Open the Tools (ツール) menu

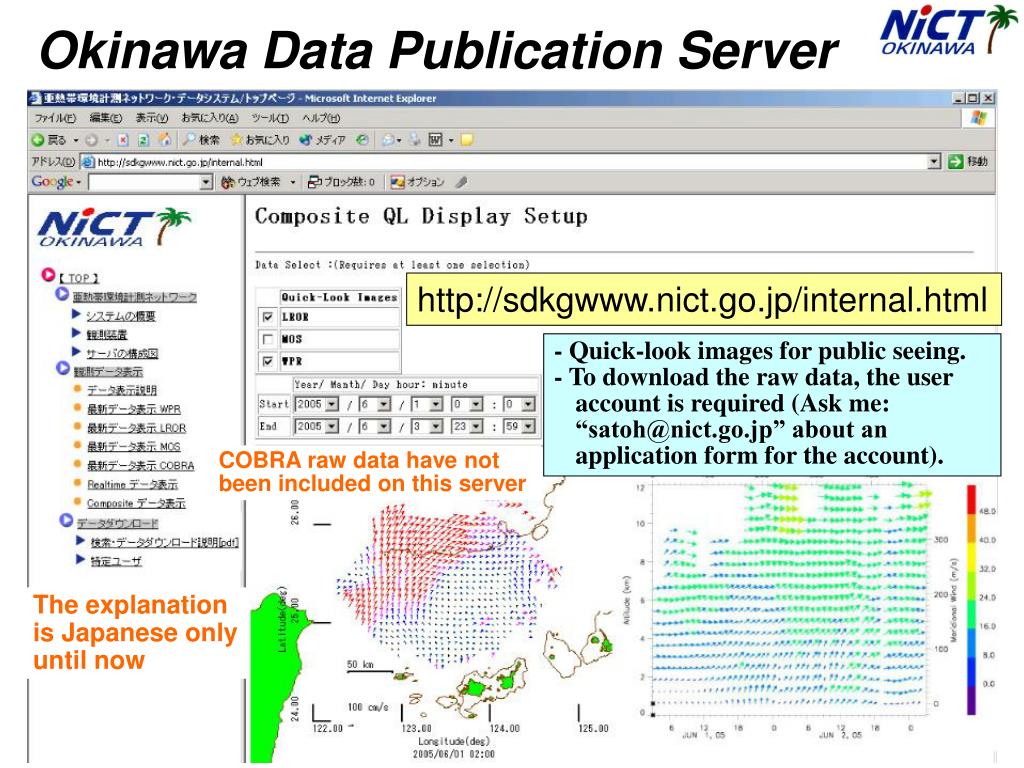click(x=270, y=118)
